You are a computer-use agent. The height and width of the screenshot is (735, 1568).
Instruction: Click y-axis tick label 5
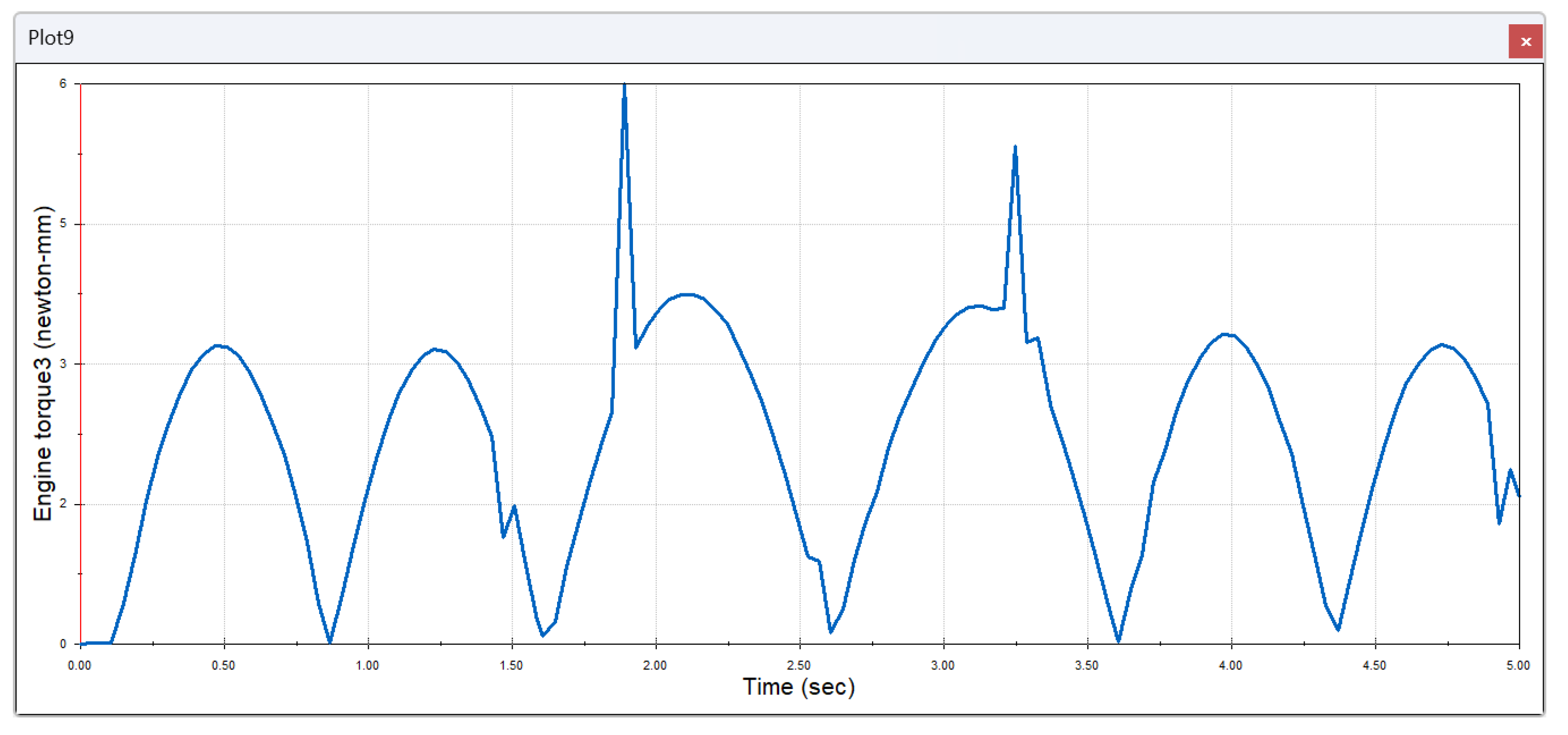[x=62, y=224]
